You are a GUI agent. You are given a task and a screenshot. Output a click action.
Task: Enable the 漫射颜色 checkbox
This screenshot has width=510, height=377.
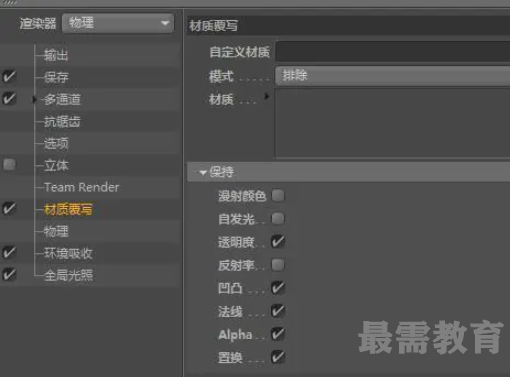pyautogui.click(x=278, y=196)
